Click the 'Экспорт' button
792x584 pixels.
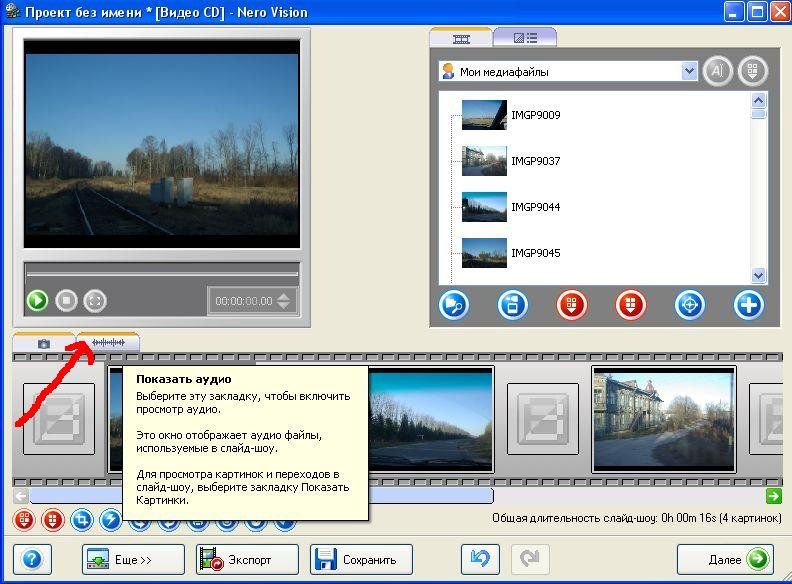coord(248,559)
